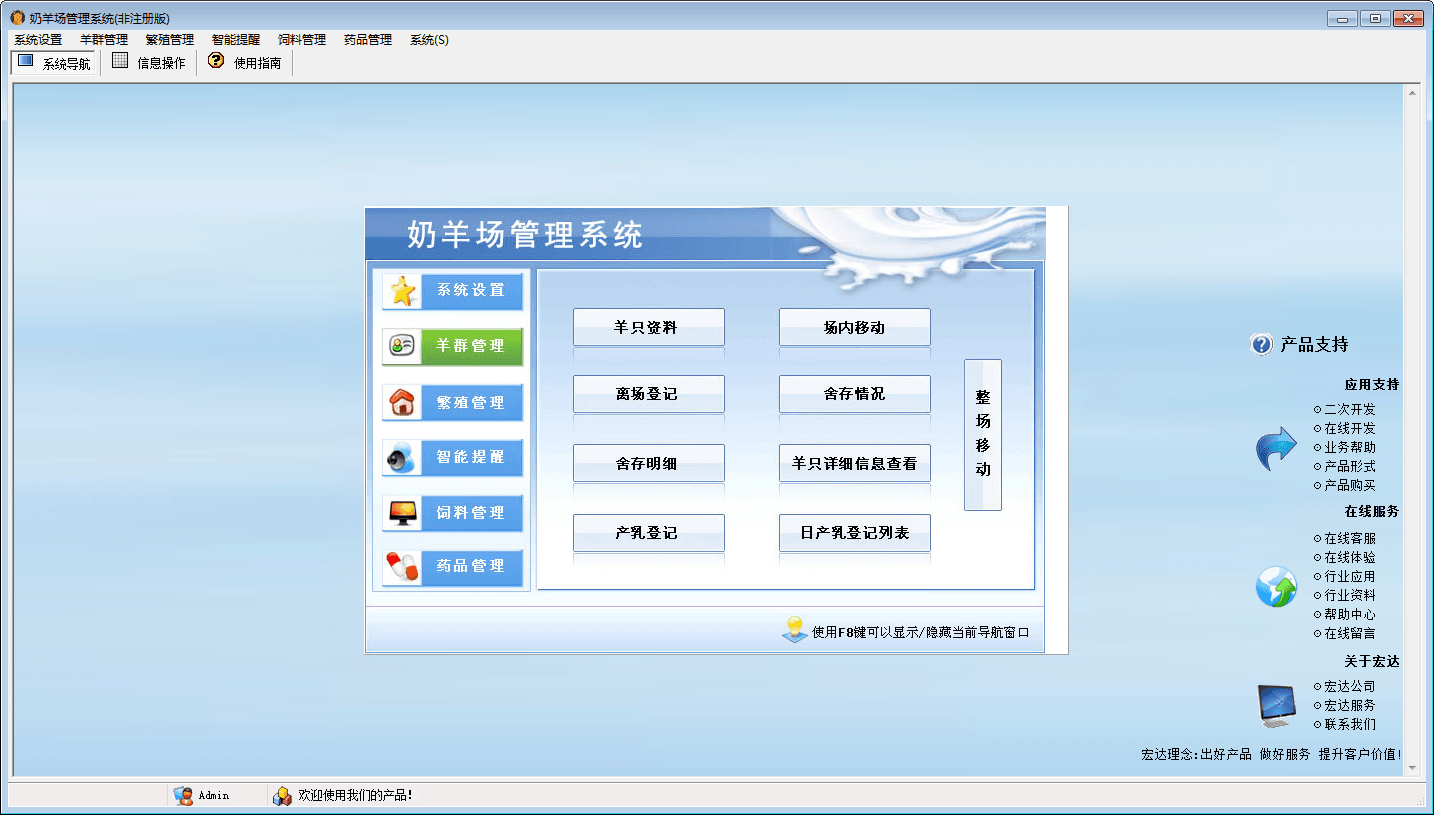Open the 帮助中心 link
Viewport: 1434px width, 815px height.
[x=1350, y=614]
